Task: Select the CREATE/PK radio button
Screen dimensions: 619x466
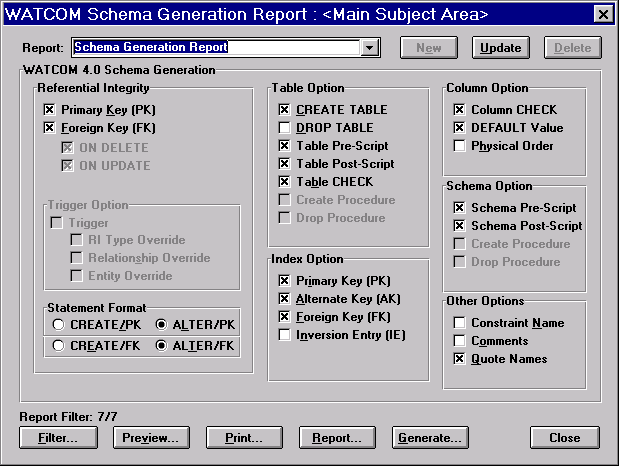Action: (59, 325)
